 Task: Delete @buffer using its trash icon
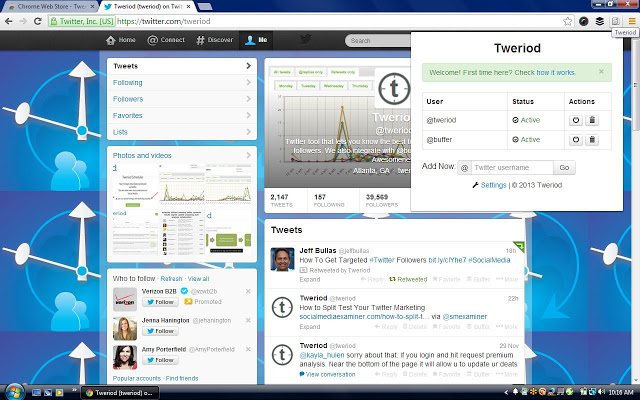[591, 141]
